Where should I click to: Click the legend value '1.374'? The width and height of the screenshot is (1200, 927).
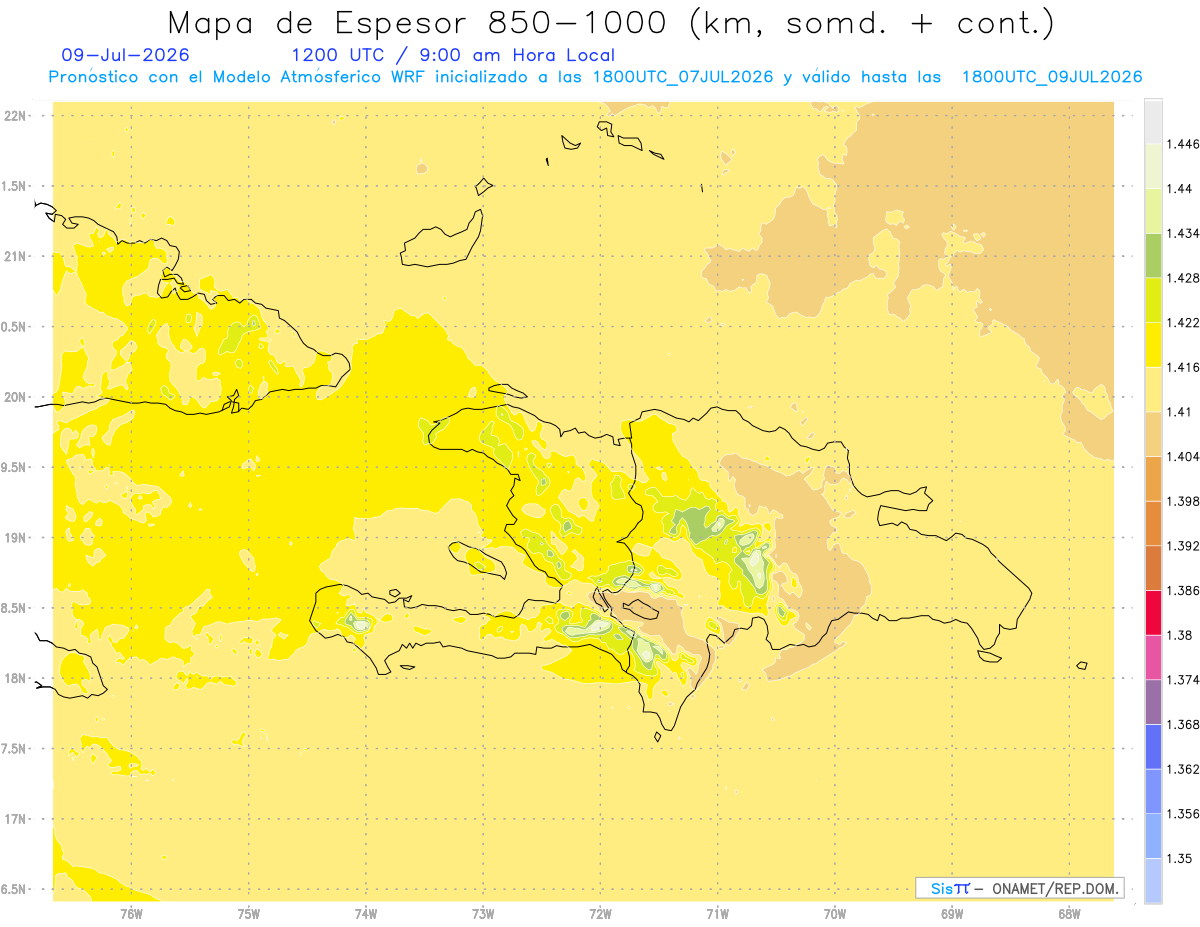coord(1183,680)
